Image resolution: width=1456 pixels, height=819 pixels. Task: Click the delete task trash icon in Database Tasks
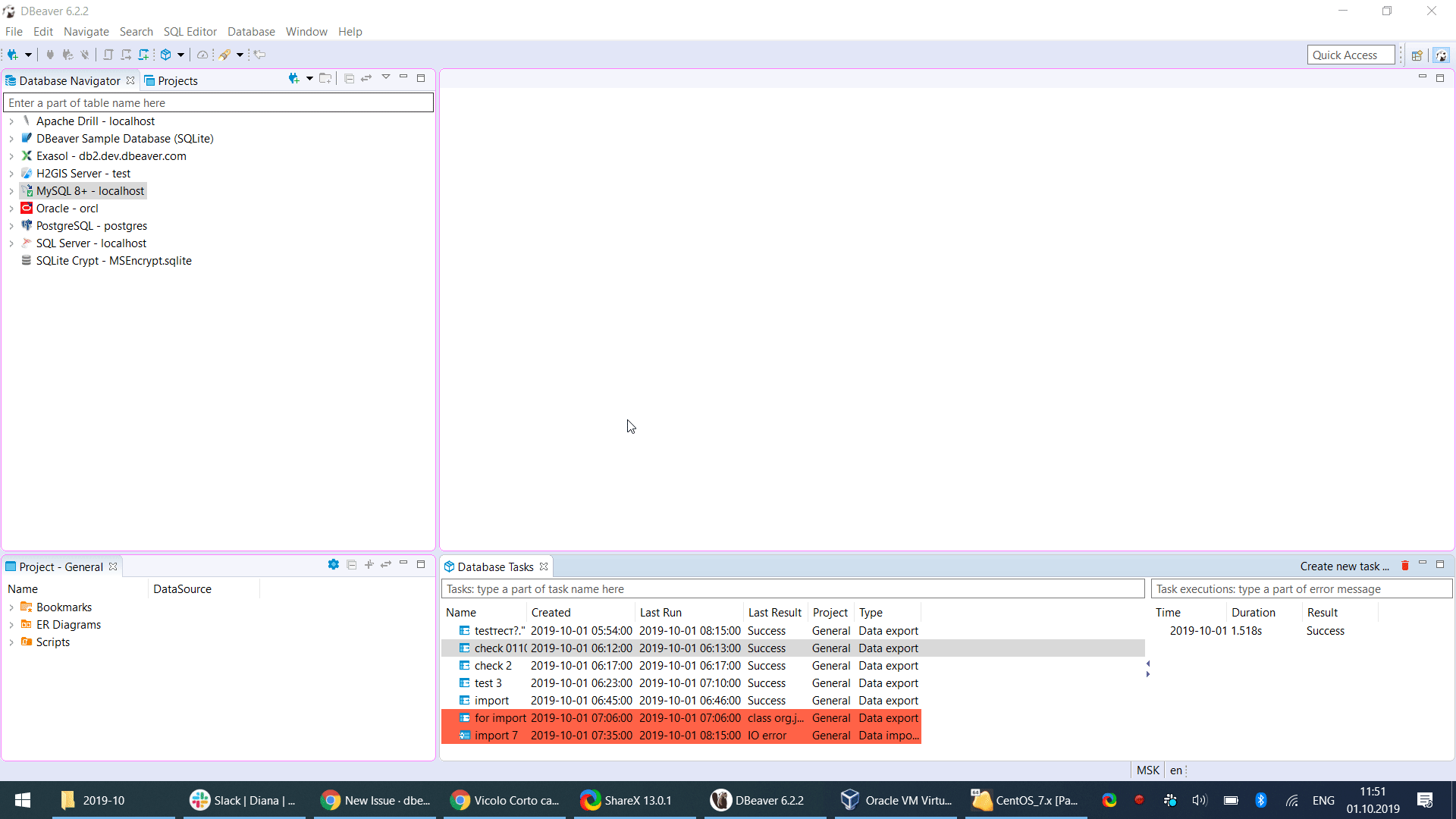pyautogui.click(x=1404, y=566)
